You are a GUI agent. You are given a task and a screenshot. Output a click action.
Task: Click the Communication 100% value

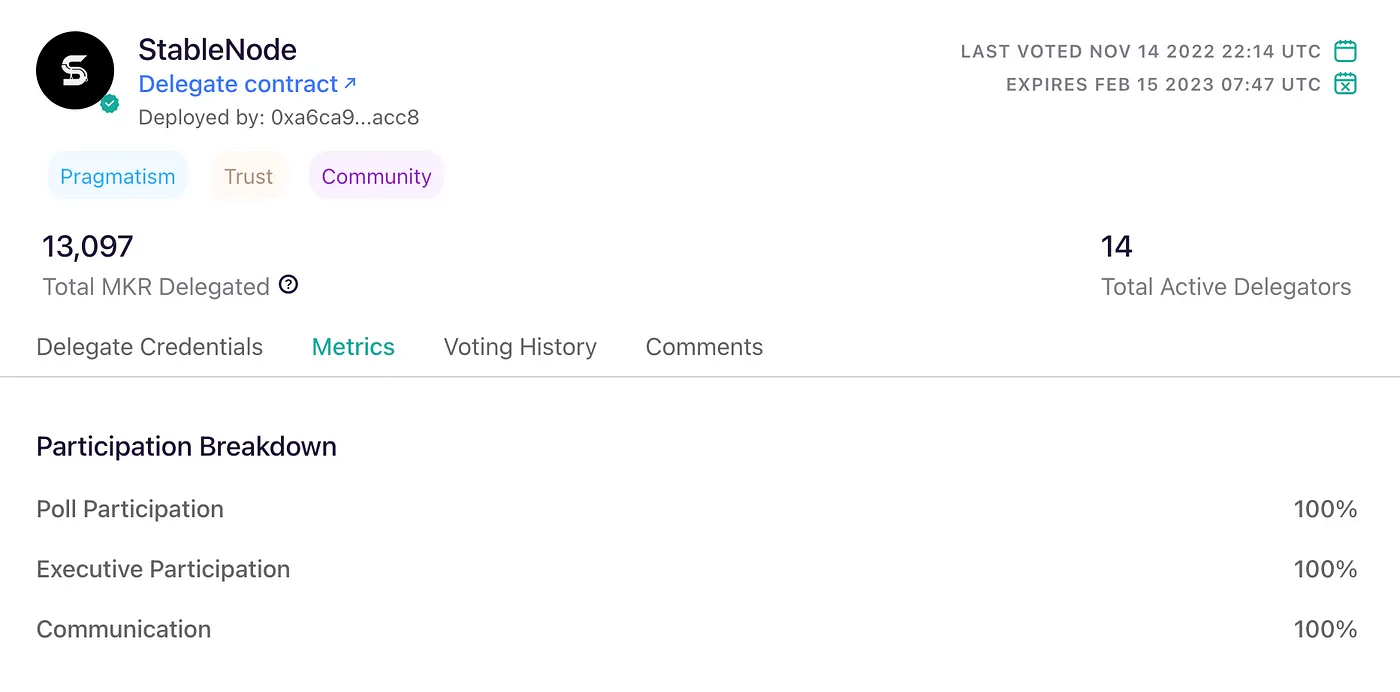tap(1325, 629)
